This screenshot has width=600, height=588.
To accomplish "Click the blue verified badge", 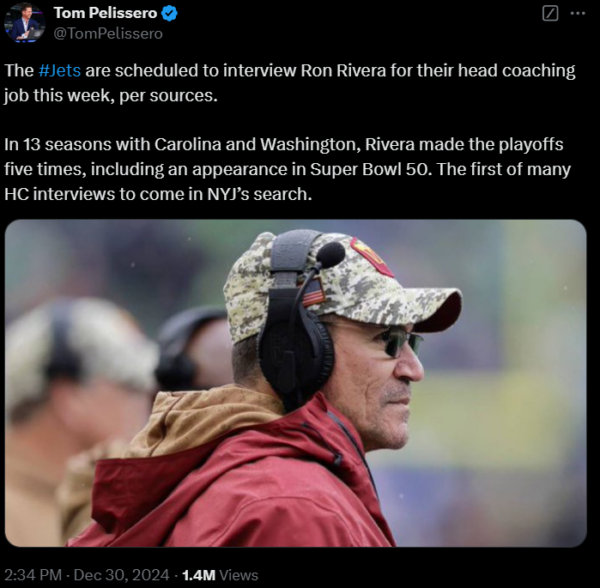I will [x=170, y=14].
